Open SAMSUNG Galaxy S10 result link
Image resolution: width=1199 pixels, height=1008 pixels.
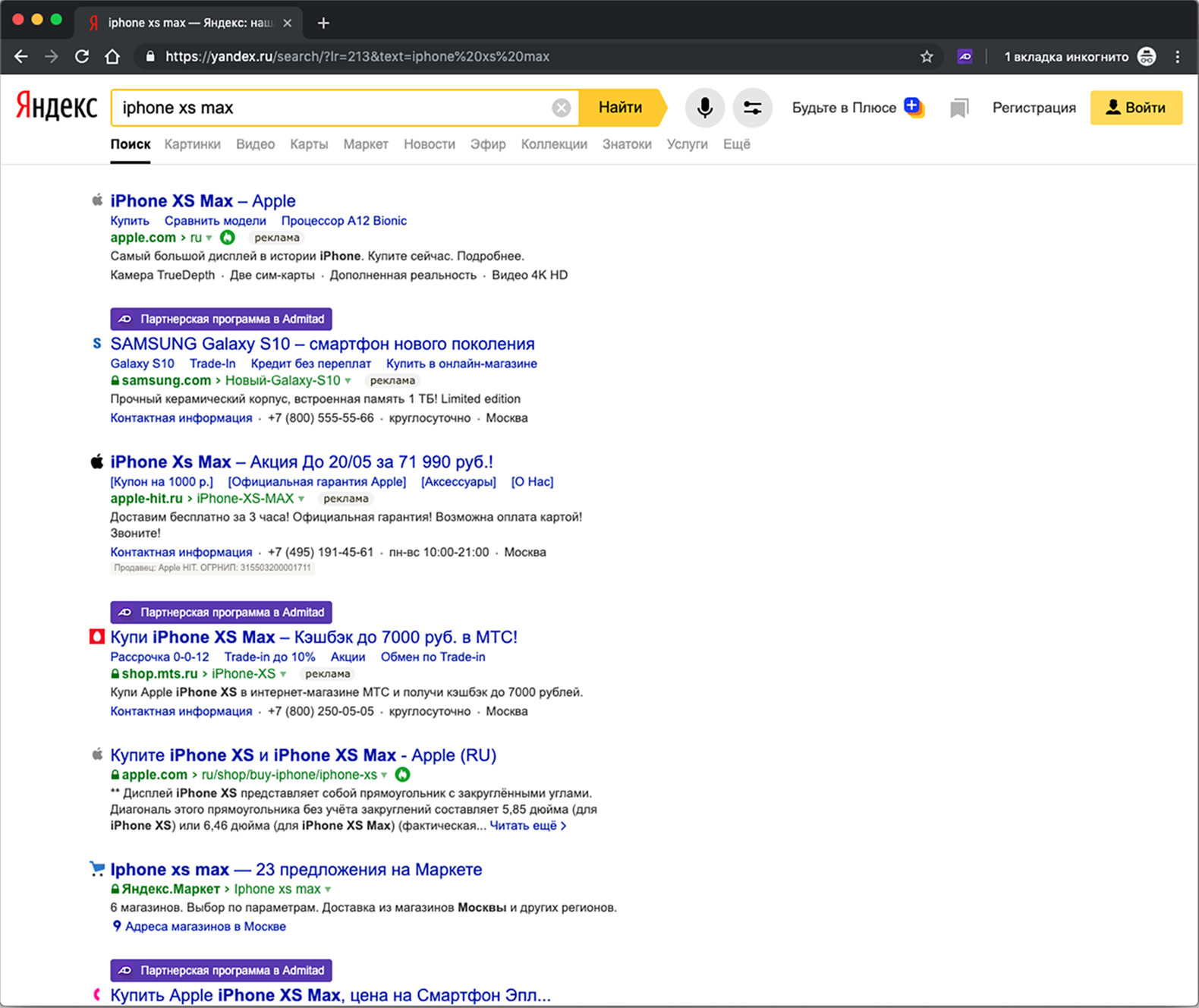pyautogui.click(x=323, y=344)
